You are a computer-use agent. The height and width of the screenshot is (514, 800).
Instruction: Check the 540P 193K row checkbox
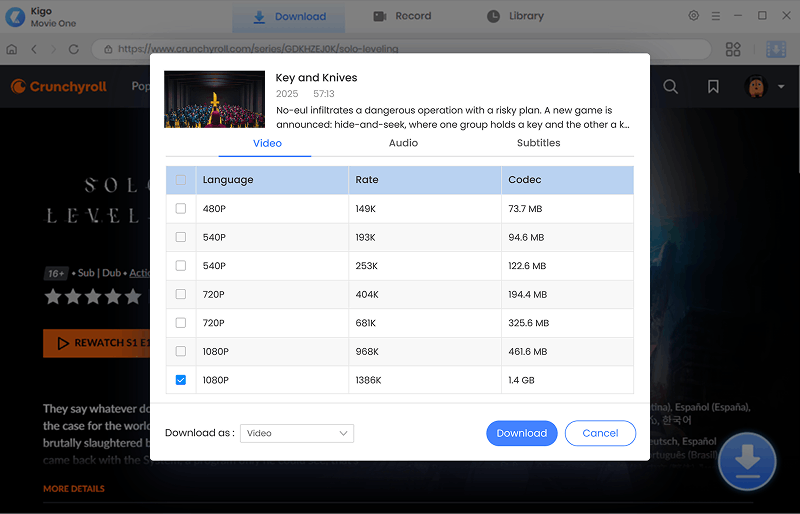(181, 237)
